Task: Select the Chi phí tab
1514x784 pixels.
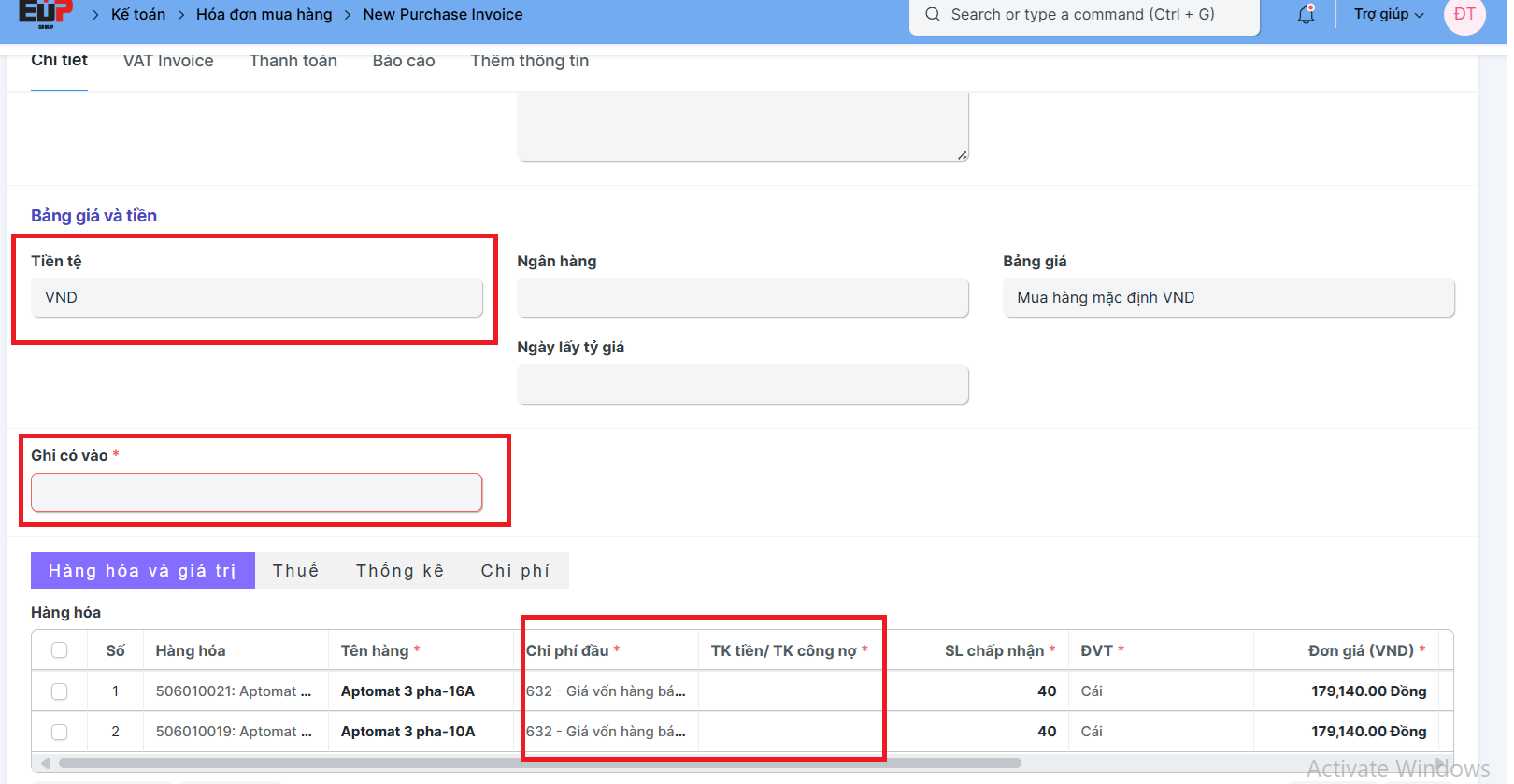Action: coord(515,571)
